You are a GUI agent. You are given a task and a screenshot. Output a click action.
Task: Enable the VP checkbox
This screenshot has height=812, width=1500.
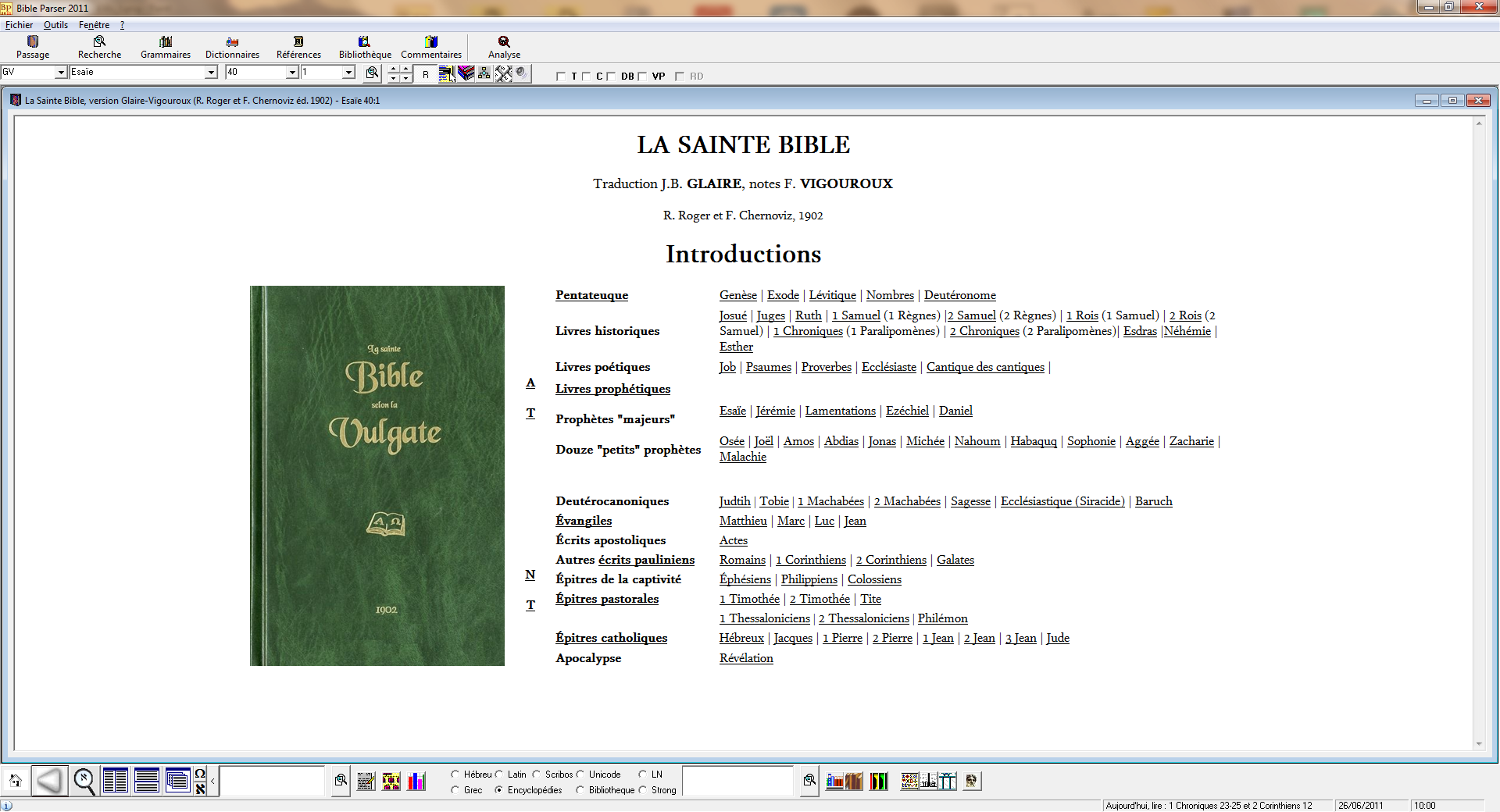642,77
